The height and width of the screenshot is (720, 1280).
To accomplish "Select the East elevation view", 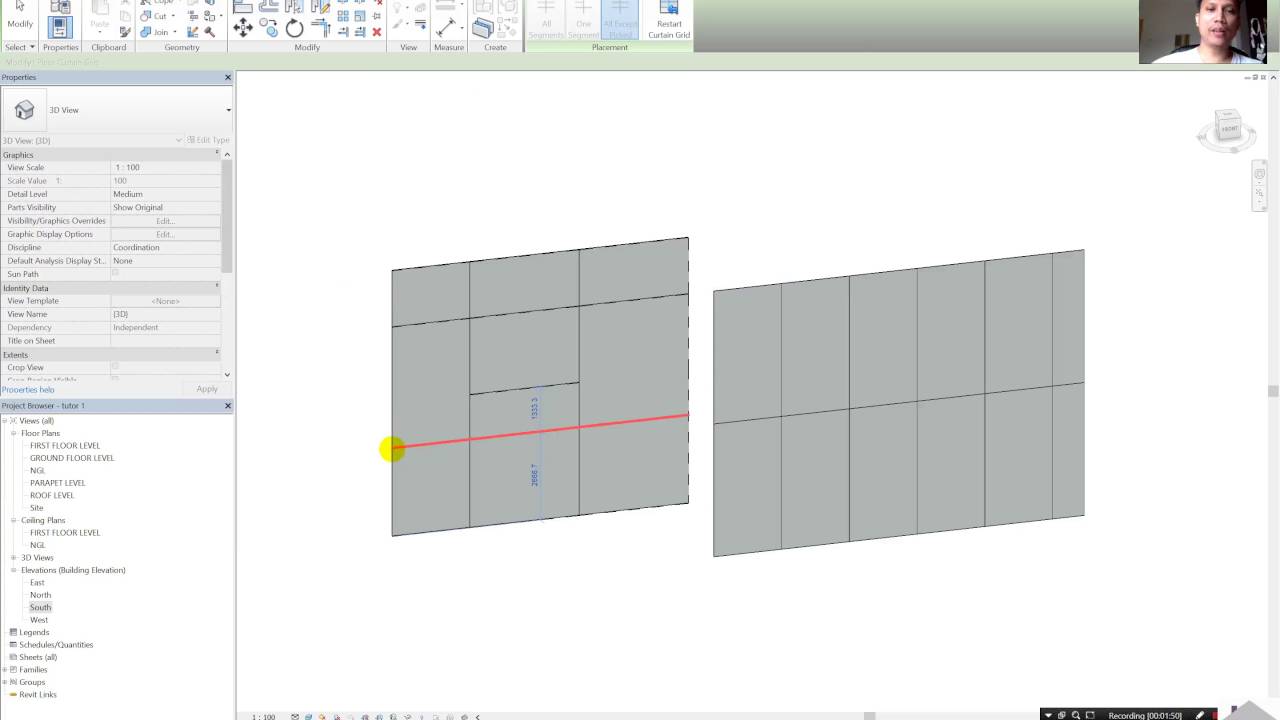I will 37,582.
